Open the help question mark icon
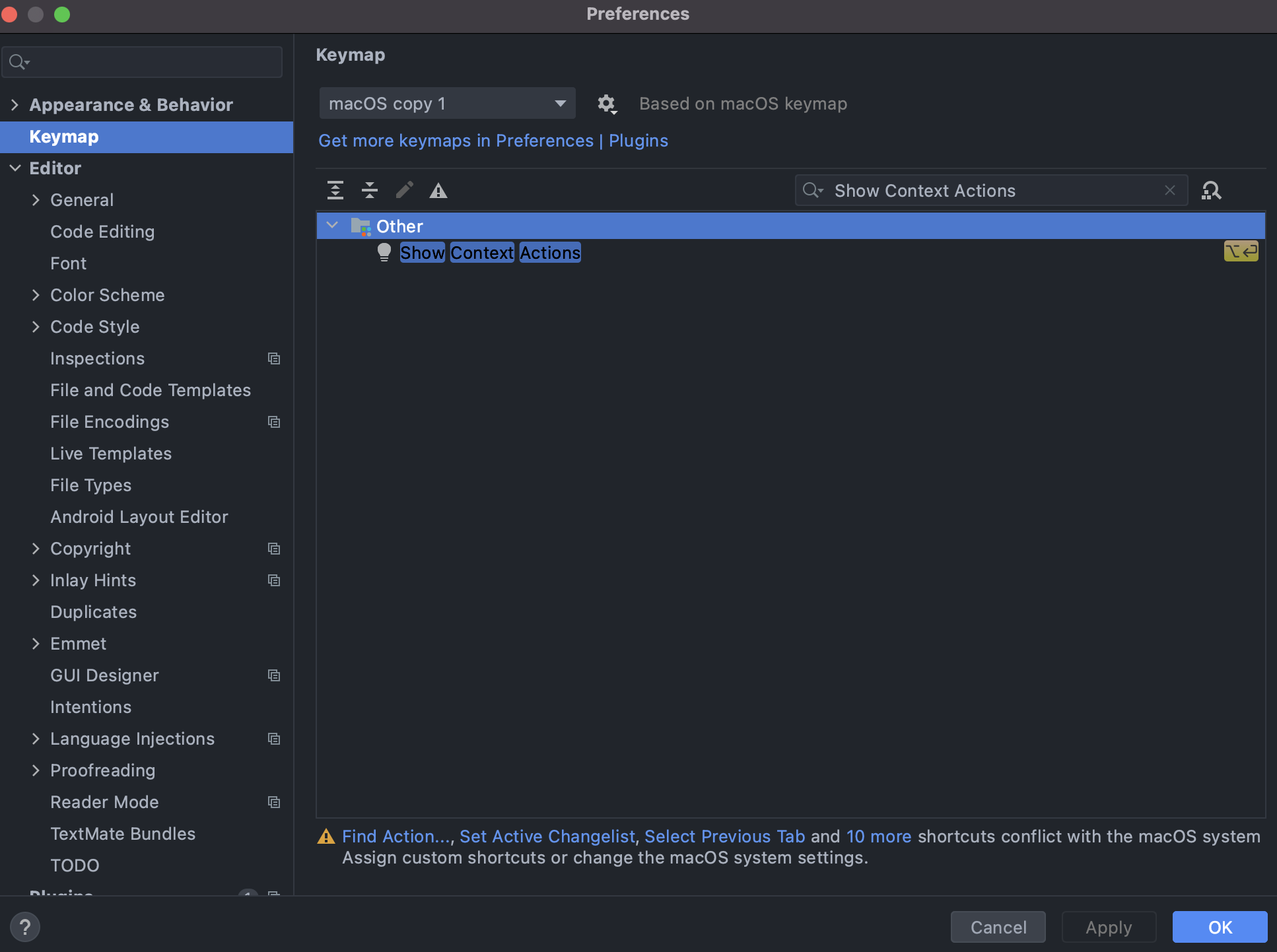The width and height of the screenshot is (1277, 952). (x=25, y=927)
